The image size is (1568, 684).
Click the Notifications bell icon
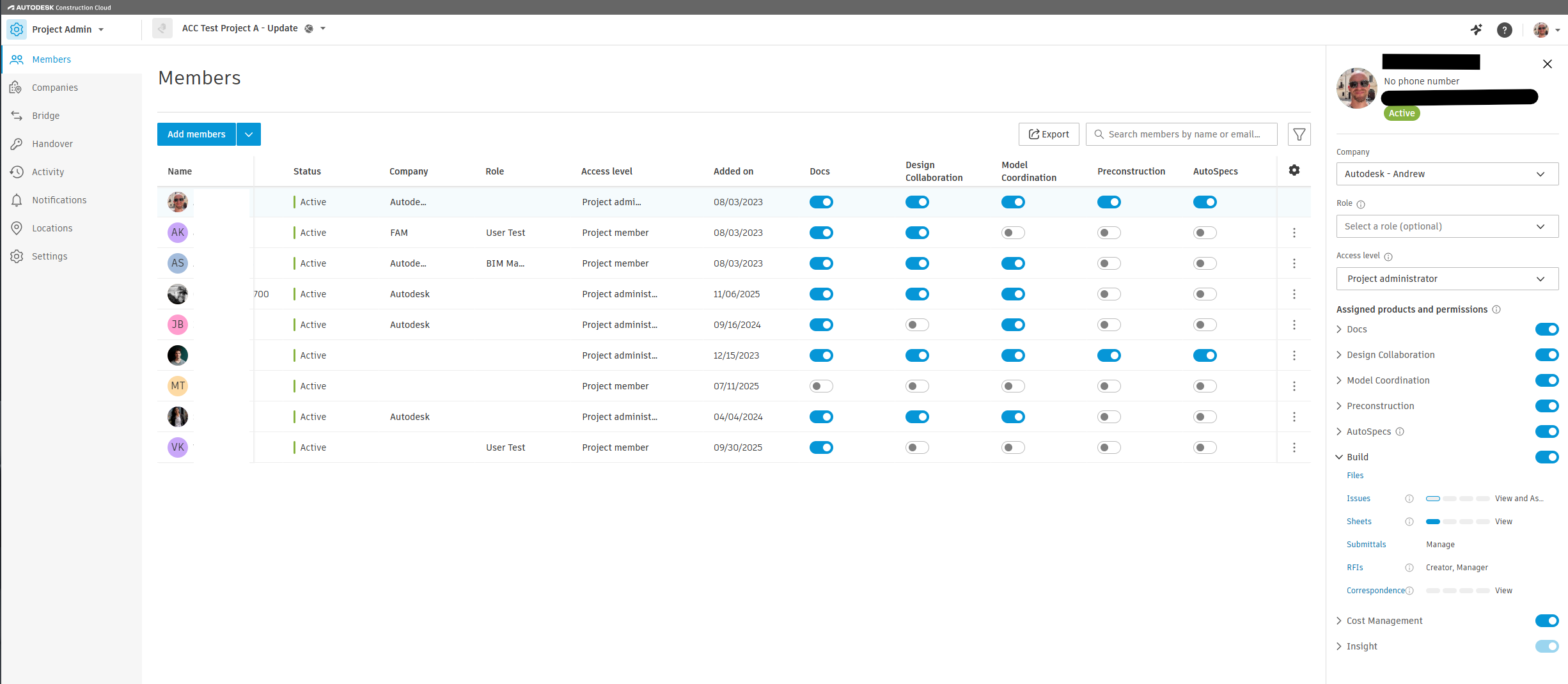pos(17,200)
